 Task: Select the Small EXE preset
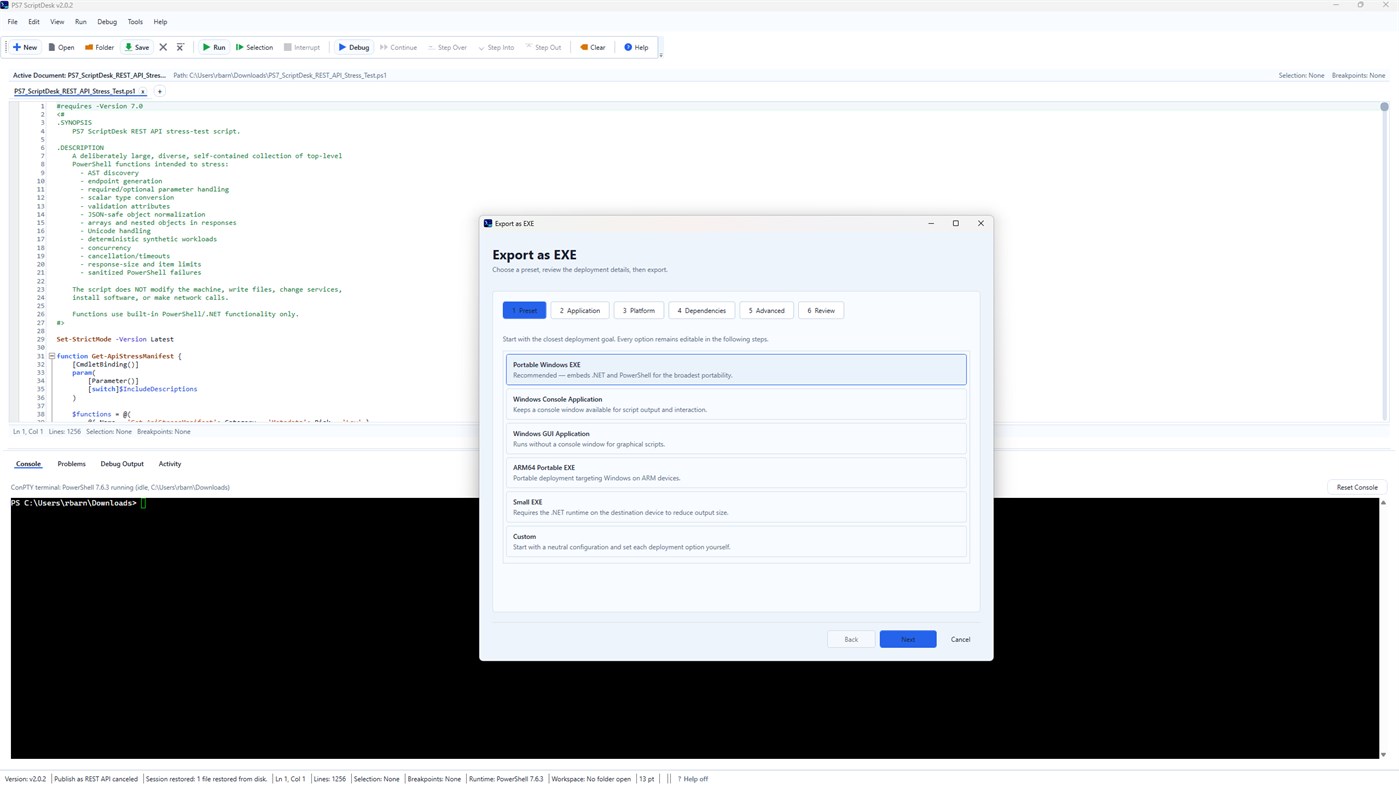tap(736, 507)
